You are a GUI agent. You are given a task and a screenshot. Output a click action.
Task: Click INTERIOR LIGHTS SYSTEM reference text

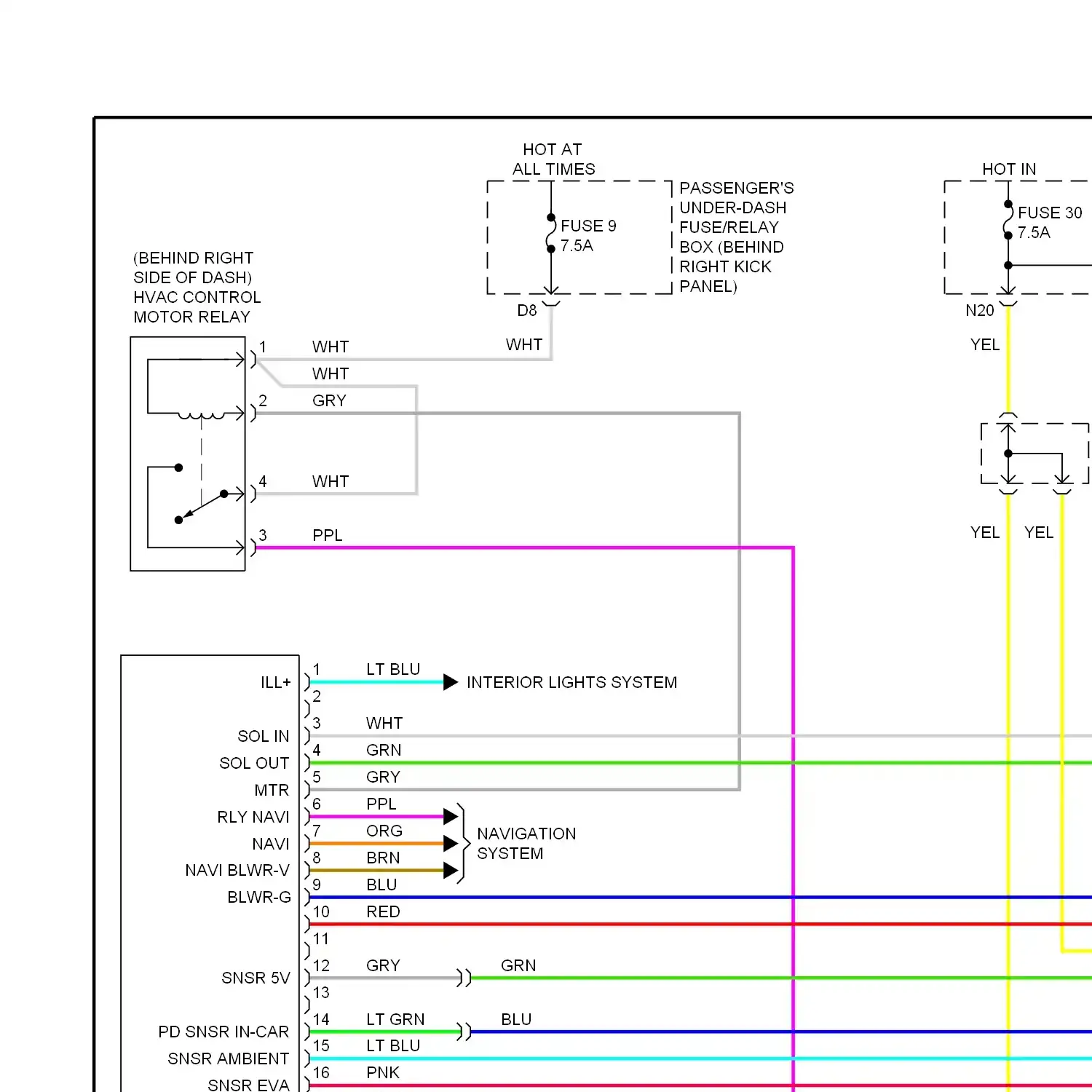571,682
